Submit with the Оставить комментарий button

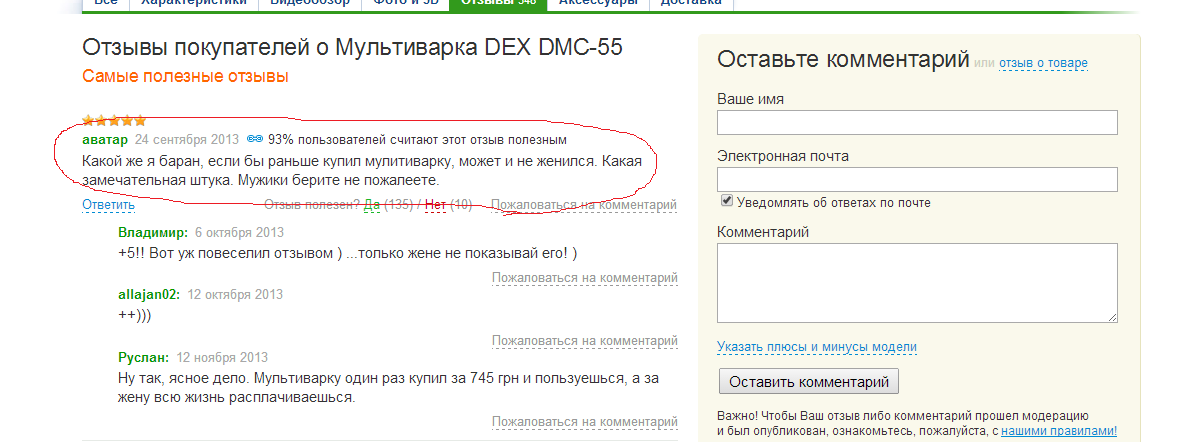(x=808, y=381)
